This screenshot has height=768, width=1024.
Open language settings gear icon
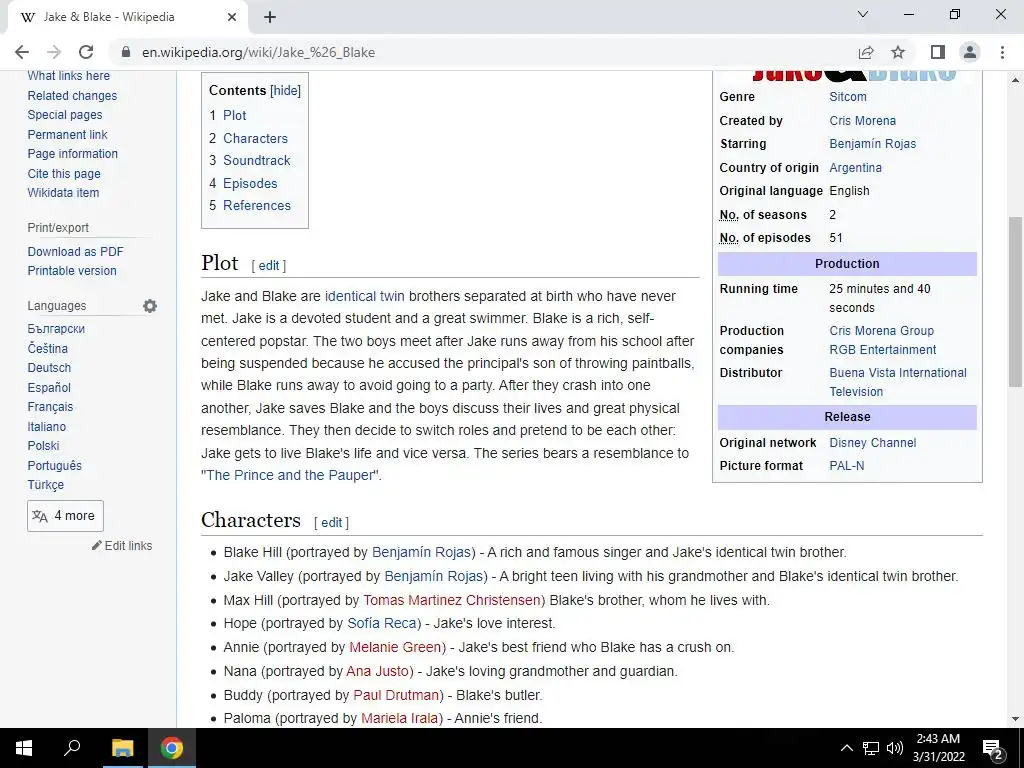150,306
